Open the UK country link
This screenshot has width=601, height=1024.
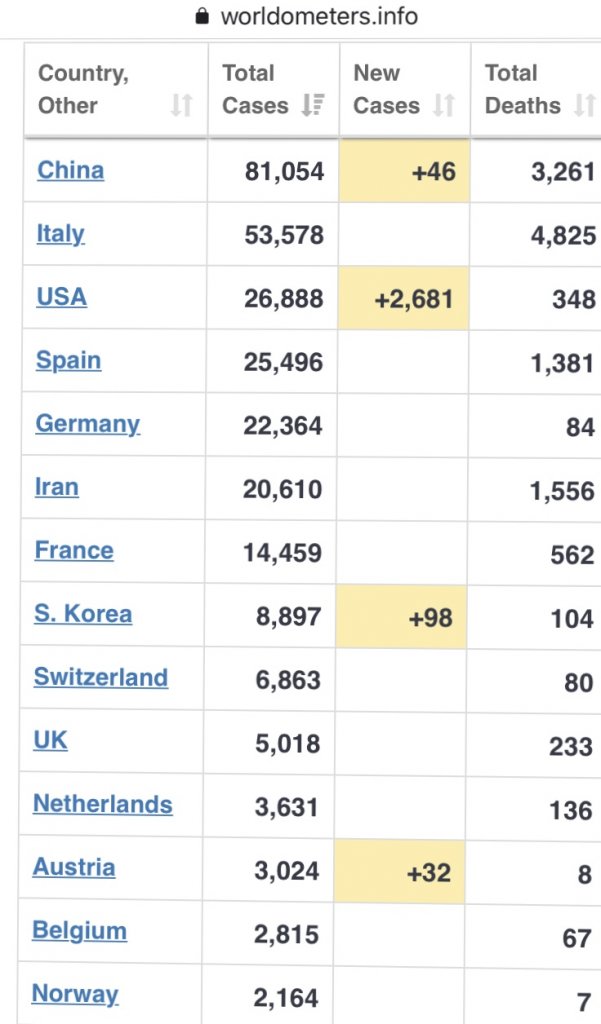(x=50, y=741)
